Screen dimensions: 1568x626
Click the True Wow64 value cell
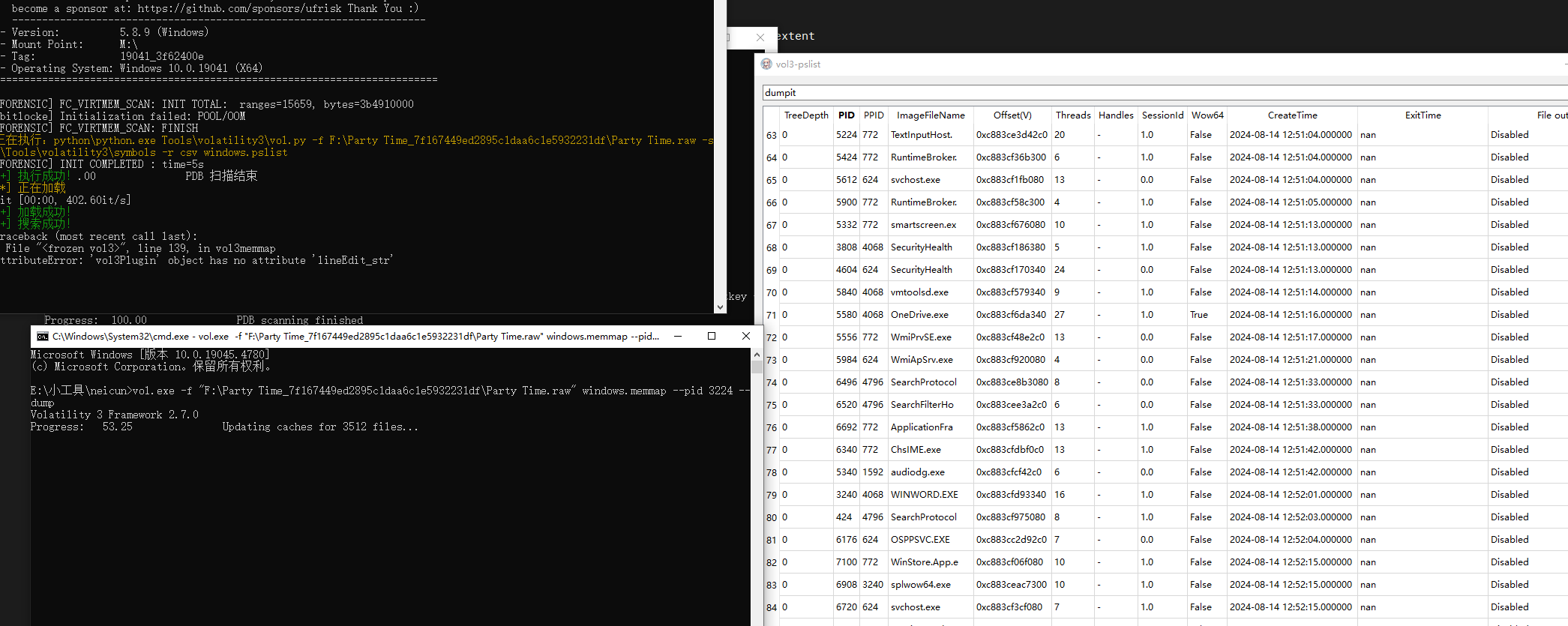1207,315
